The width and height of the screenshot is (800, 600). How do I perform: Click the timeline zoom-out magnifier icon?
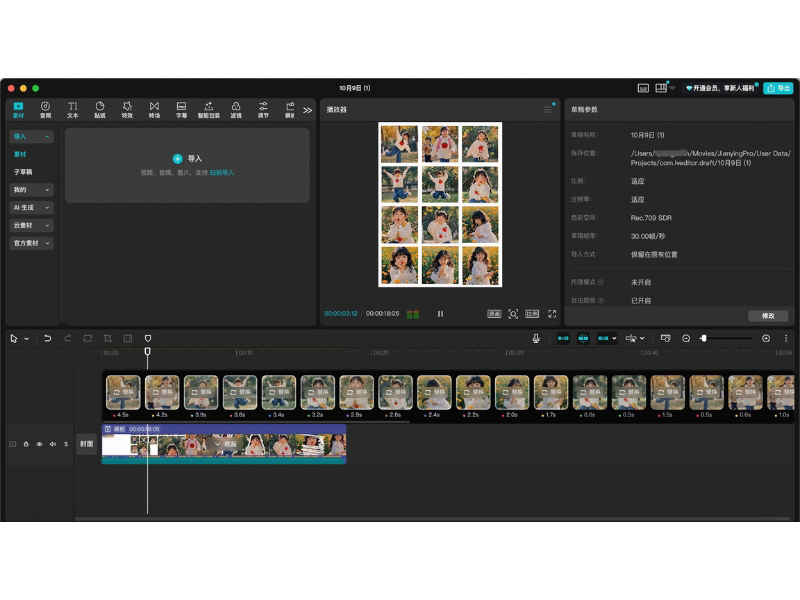686,339
